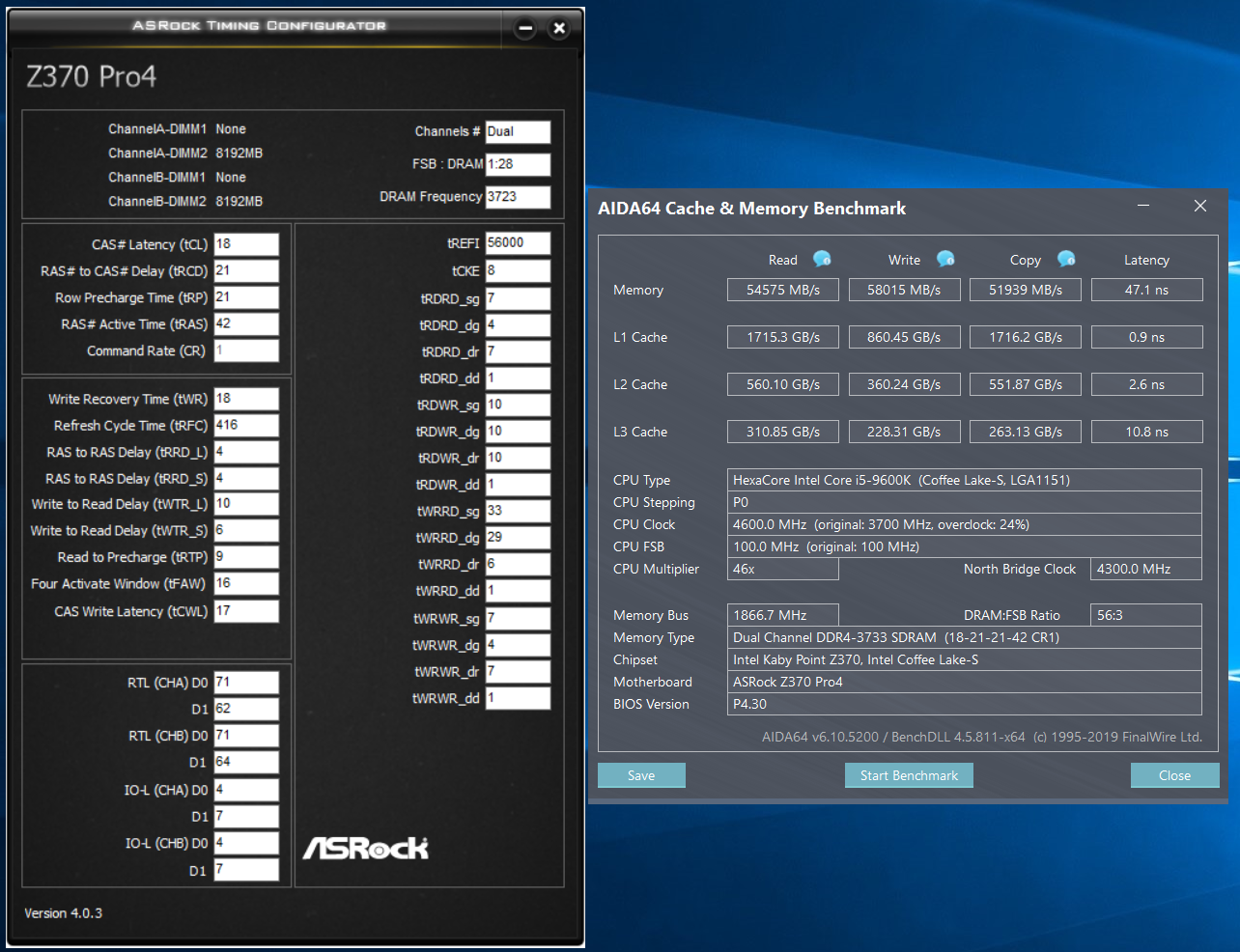Focus the Refresh Cycle Time (tRFC) field
The image size is (1240, 952).
[246, 426]
